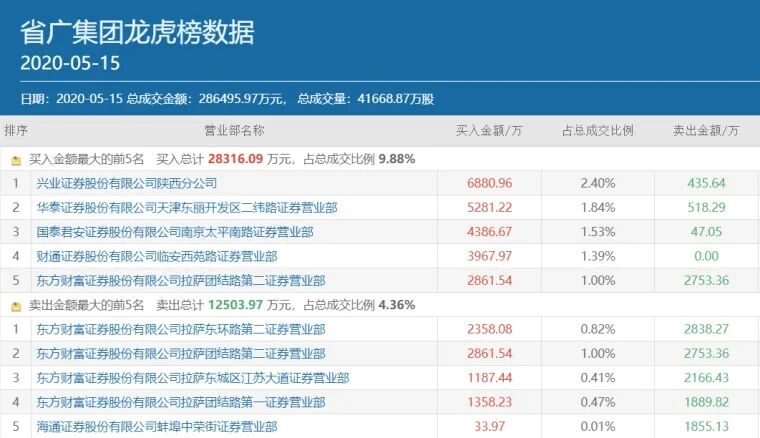
Task: Select sell amount 2838.27
Action: [706, 329]
